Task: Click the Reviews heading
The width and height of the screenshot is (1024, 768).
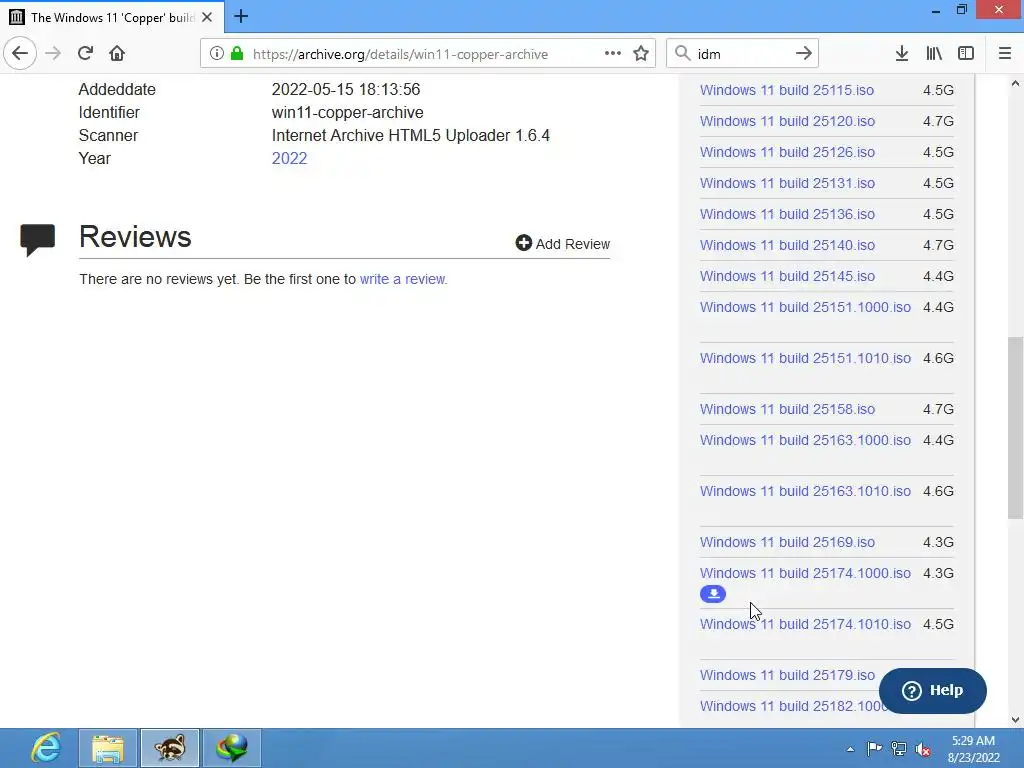Action: pyautogui.click(x=135, y=236)
